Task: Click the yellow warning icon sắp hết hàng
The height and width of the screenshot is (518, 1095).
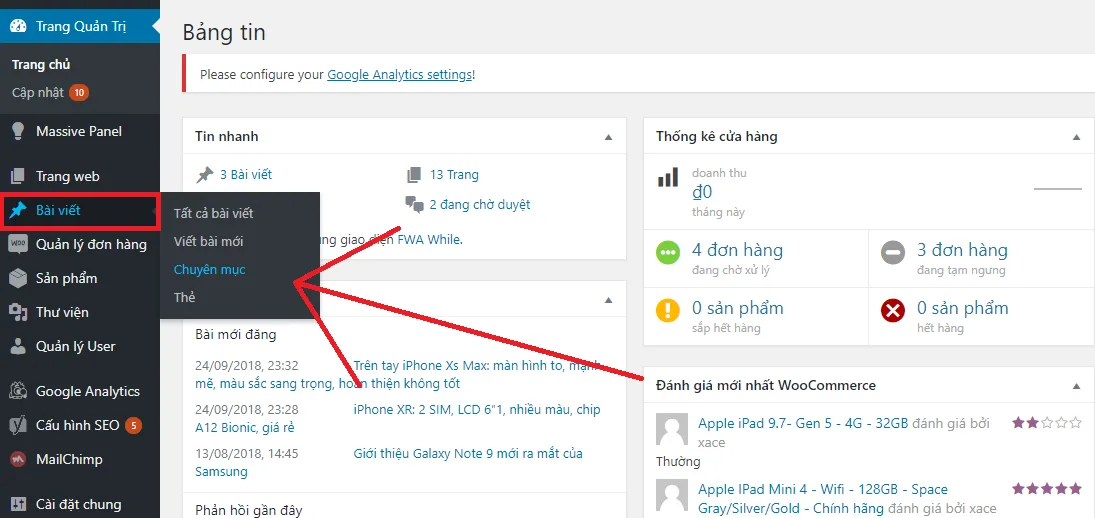Action: pyautogui.click(x=668, y=310)
